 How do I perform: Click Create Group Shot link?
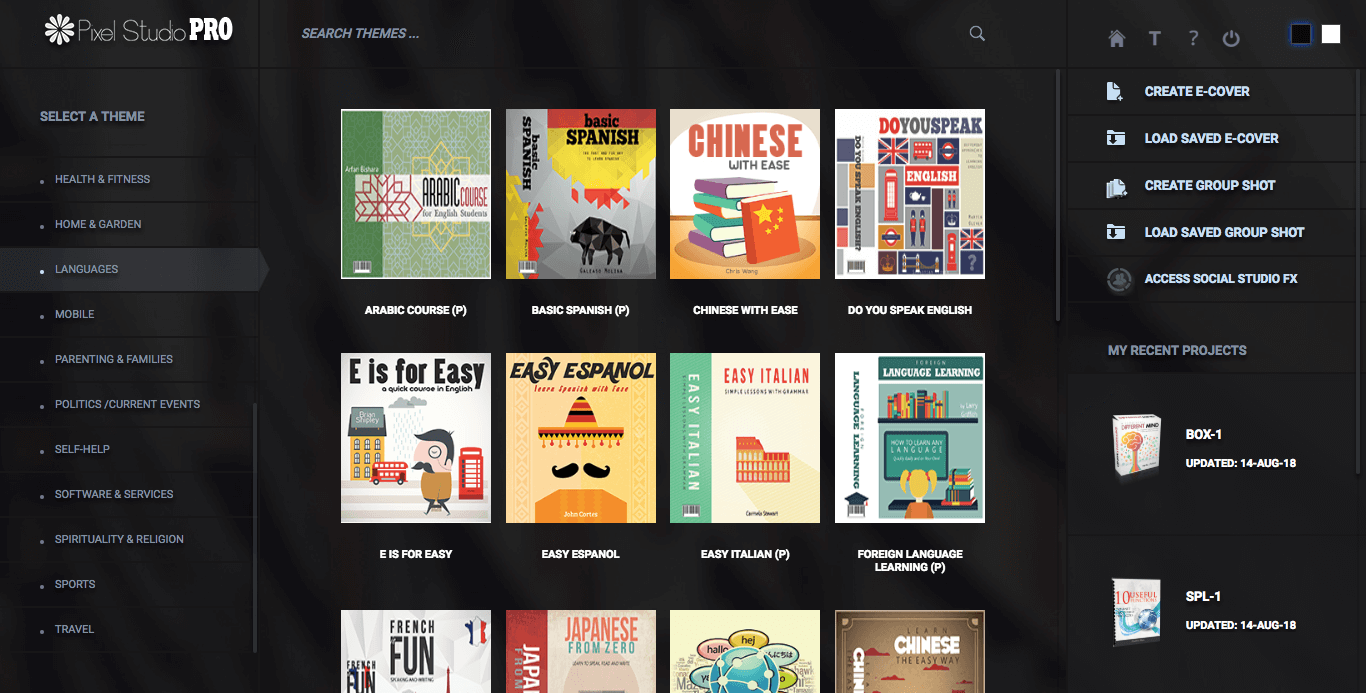(1210, 185)
